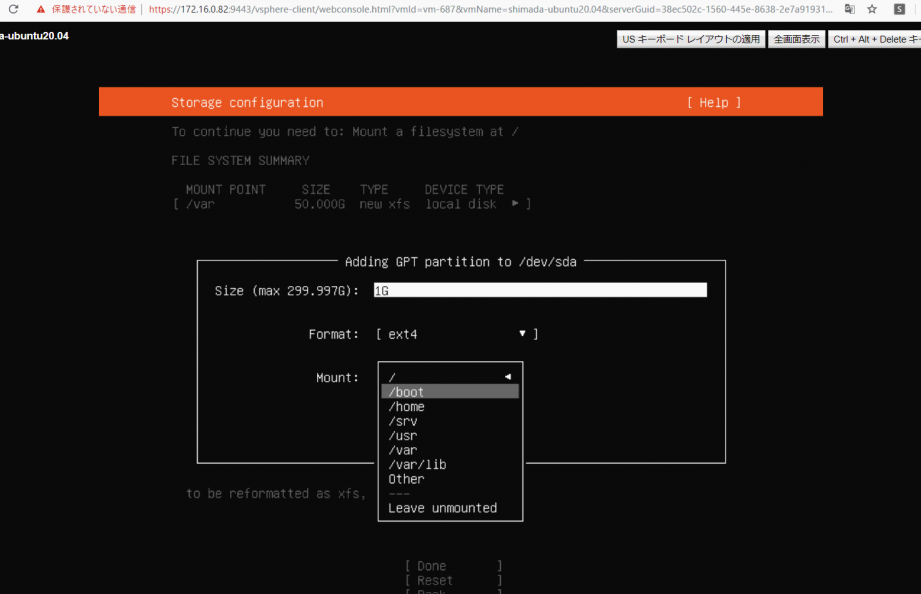Screen dimensions: 921x594
Task: Apply US keyboard layout button
Action: click(691, 39)
